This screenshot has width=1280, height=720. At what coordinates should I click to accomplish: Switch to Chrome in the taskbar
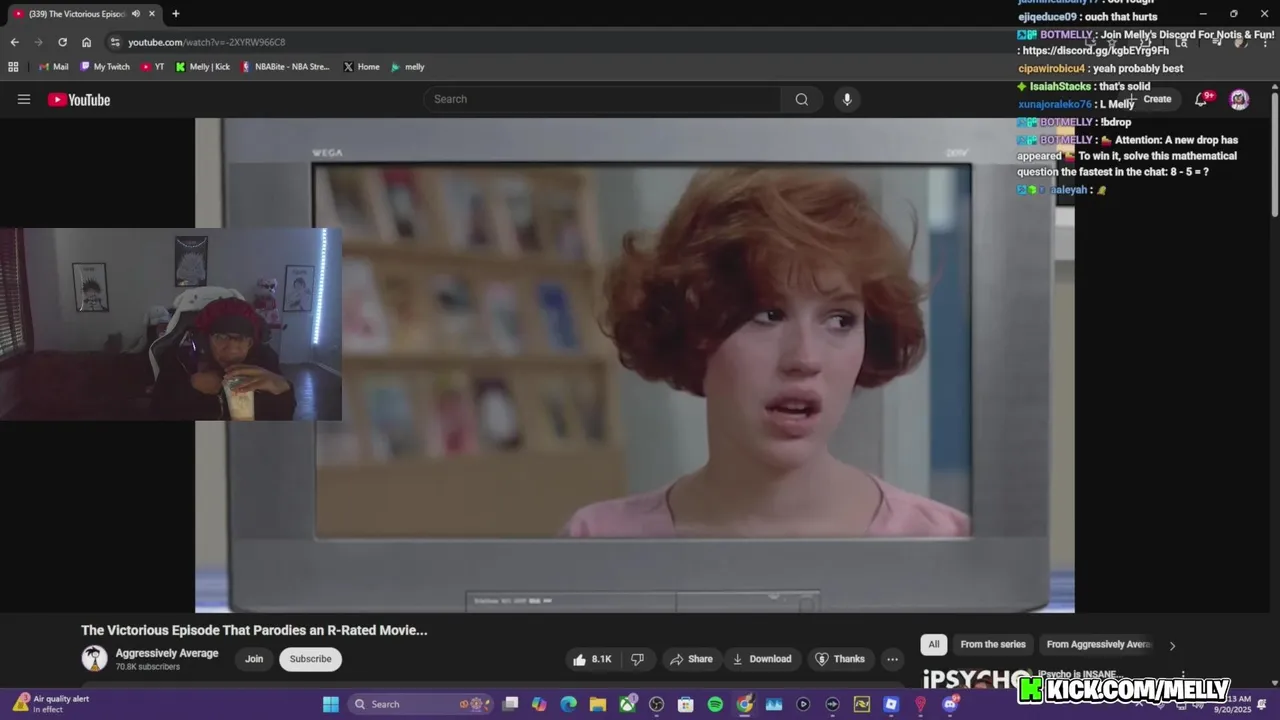(745, 704)
